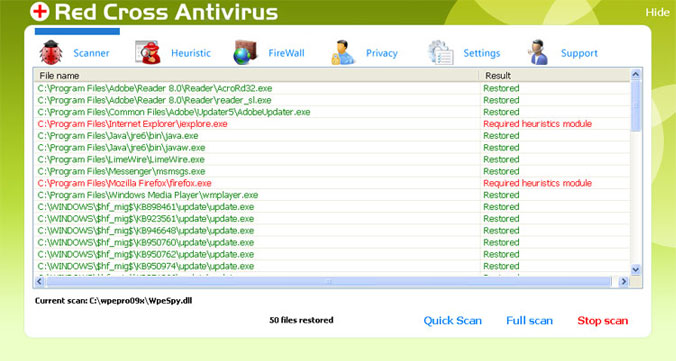Click the 50 files restored text
676x361 pixels.
point(301,320)
